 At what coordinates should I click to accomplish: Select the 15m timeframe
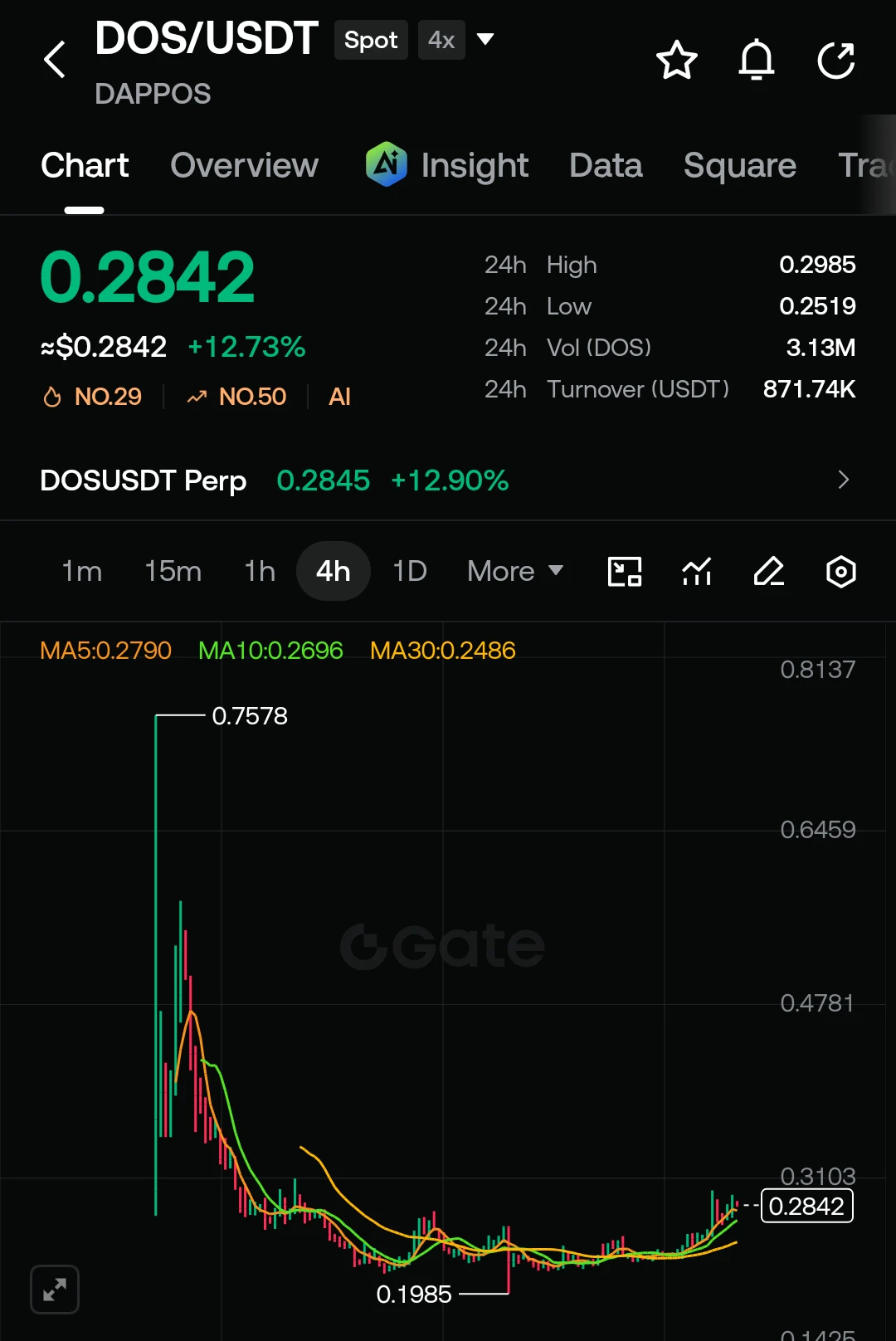(x=173, y=571)
